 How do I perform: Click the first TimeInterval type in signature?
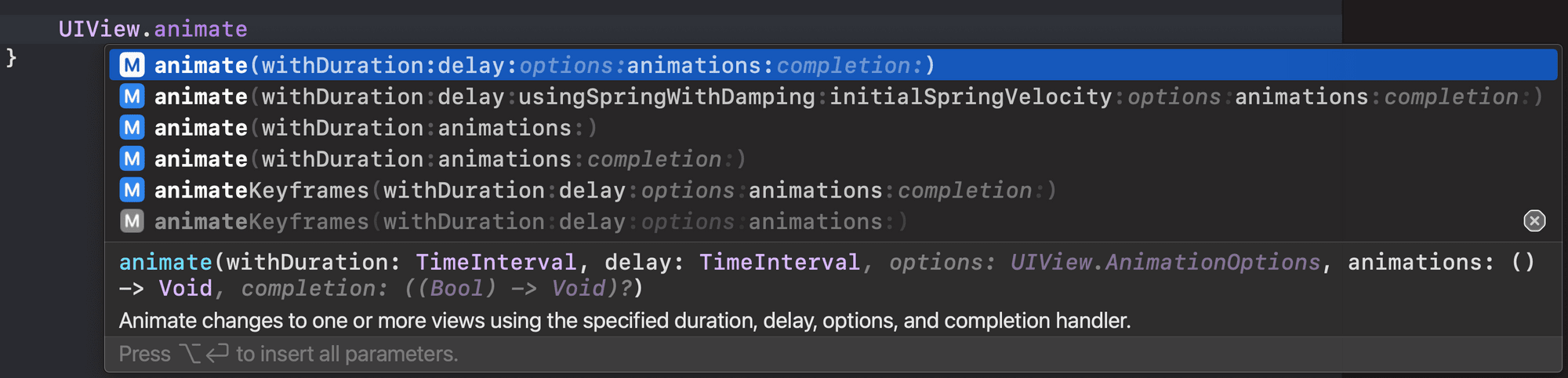point(495,262)
